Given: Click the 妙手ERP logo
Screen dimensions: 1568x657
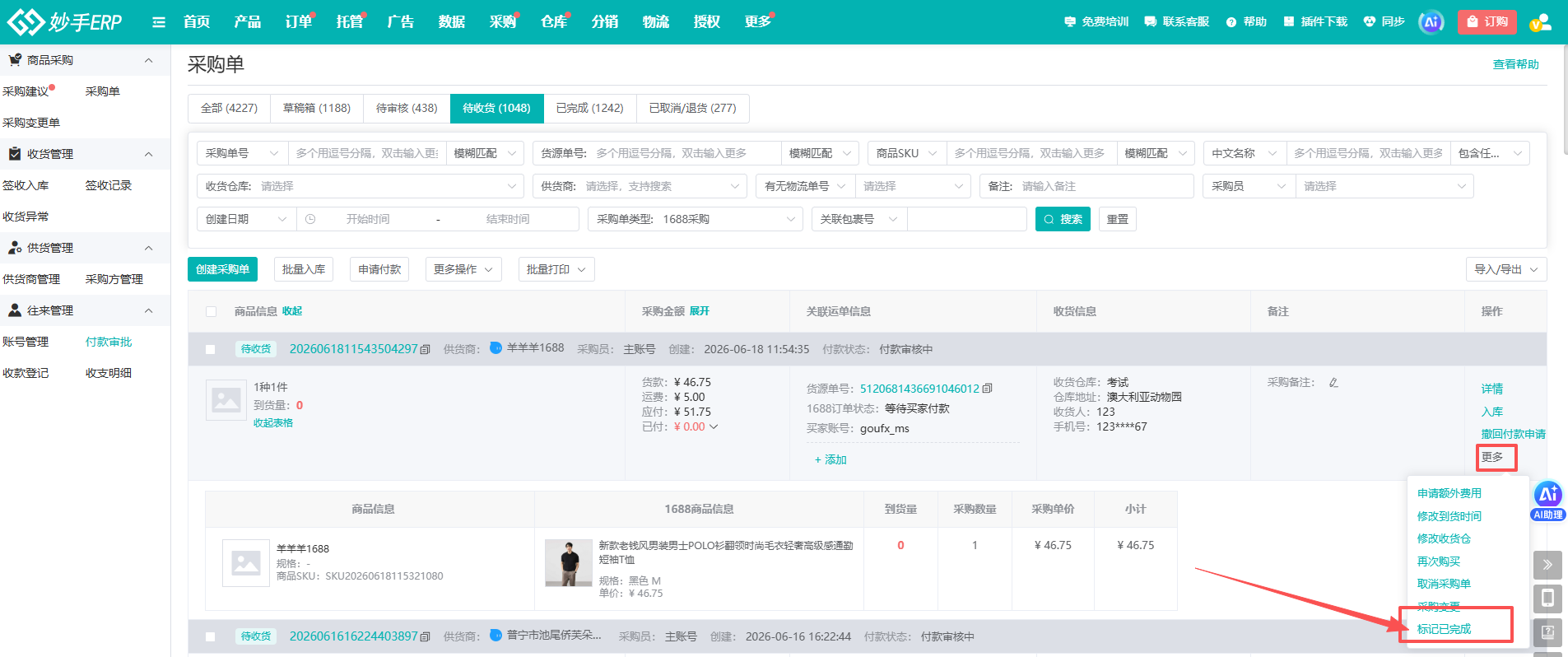Looking at the screenshot, I should 64,22.
